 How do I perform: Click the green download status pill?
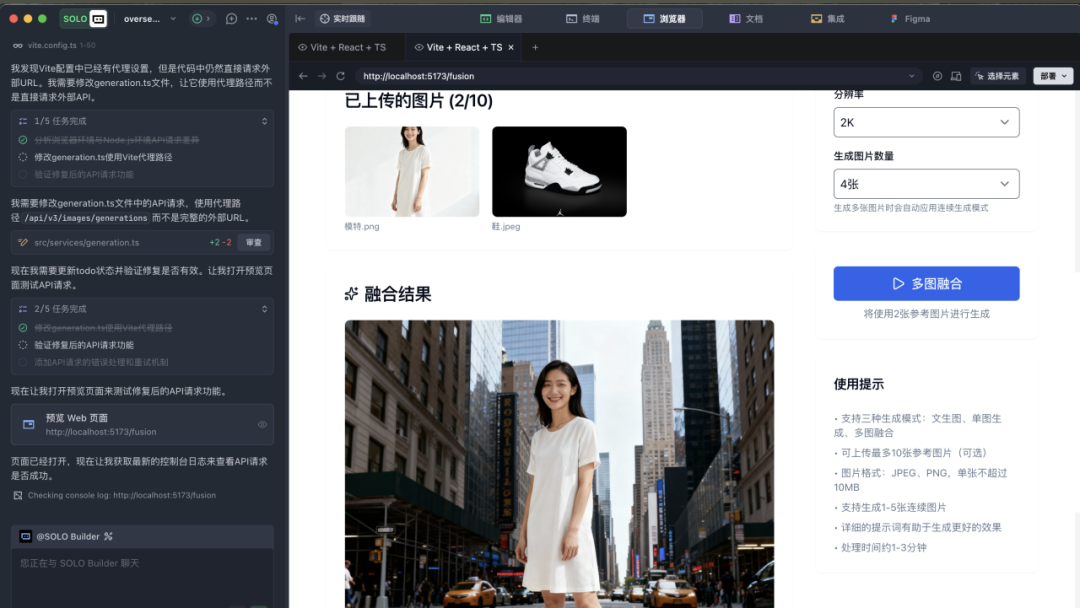coord(201,19)
